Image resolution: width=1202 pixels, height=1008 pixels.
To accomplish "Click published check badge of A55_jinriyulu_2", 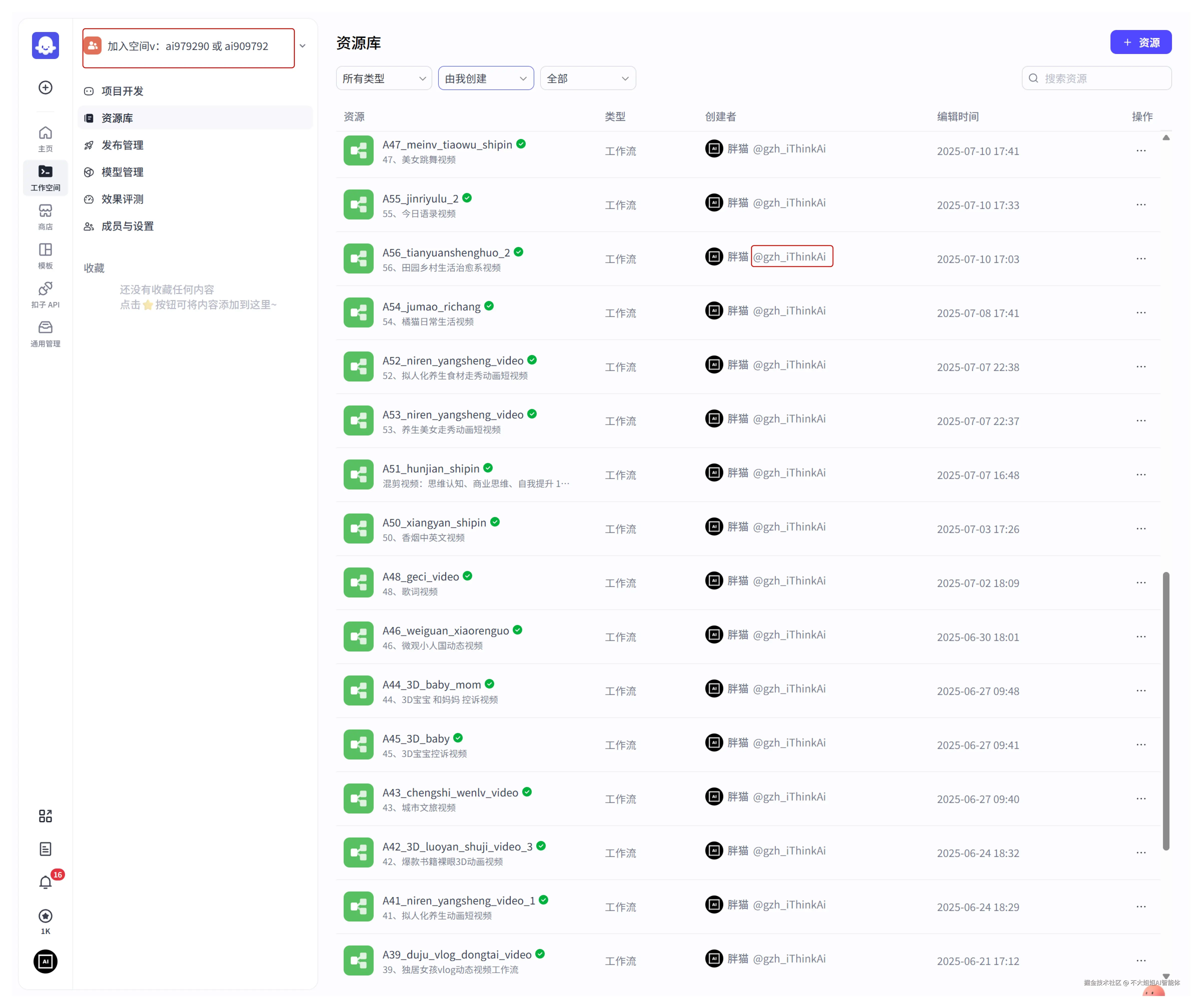I will pos(467,198).
